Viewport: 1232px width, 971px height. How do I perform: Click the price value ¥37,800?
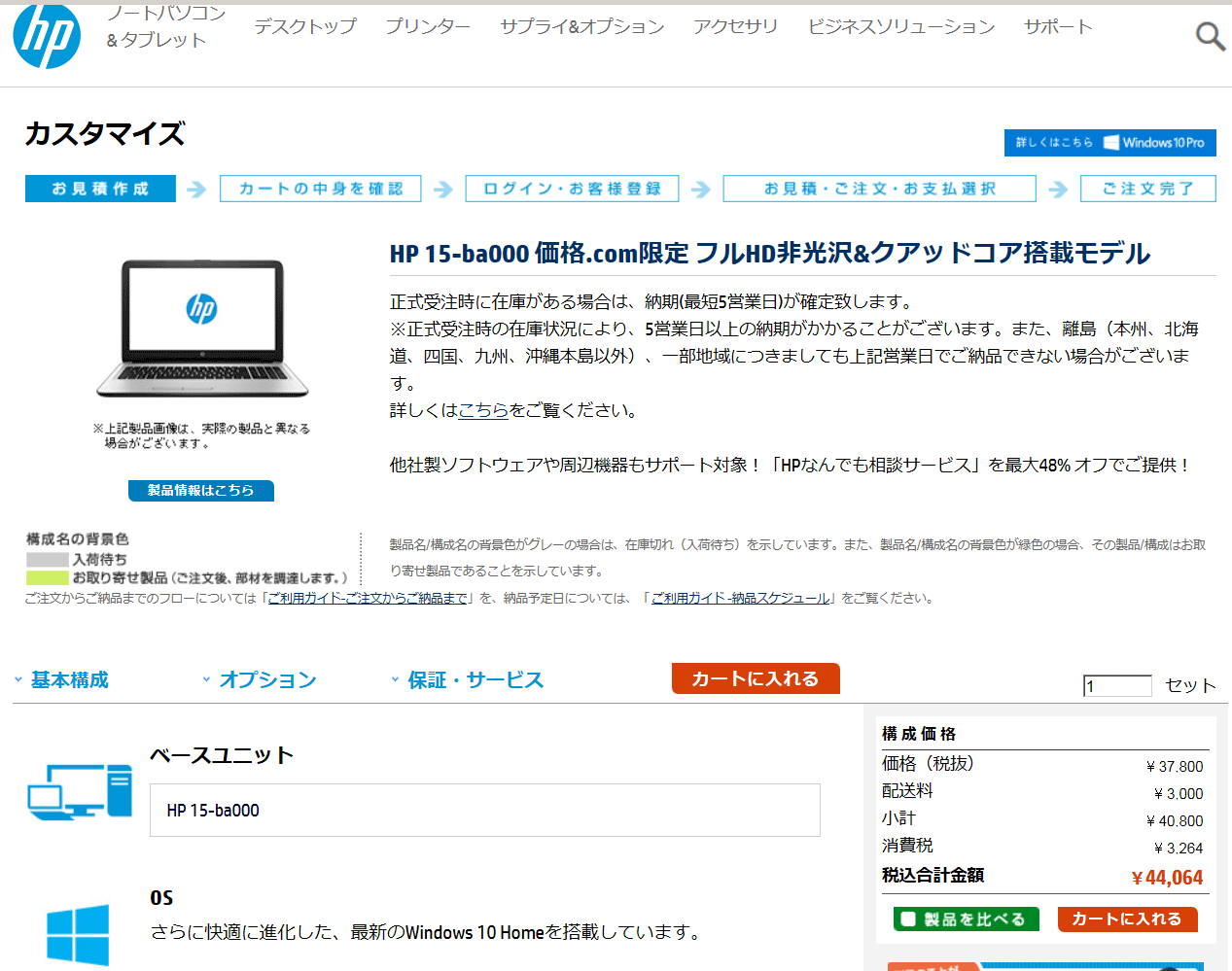pyautogui.click(x=1175, y=767)
